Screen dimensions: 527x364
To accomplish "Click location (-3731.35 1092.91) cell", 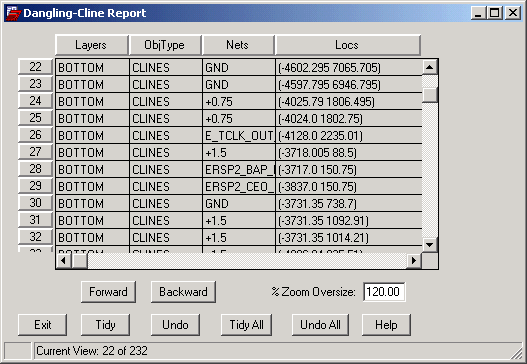I will [349, 220].
